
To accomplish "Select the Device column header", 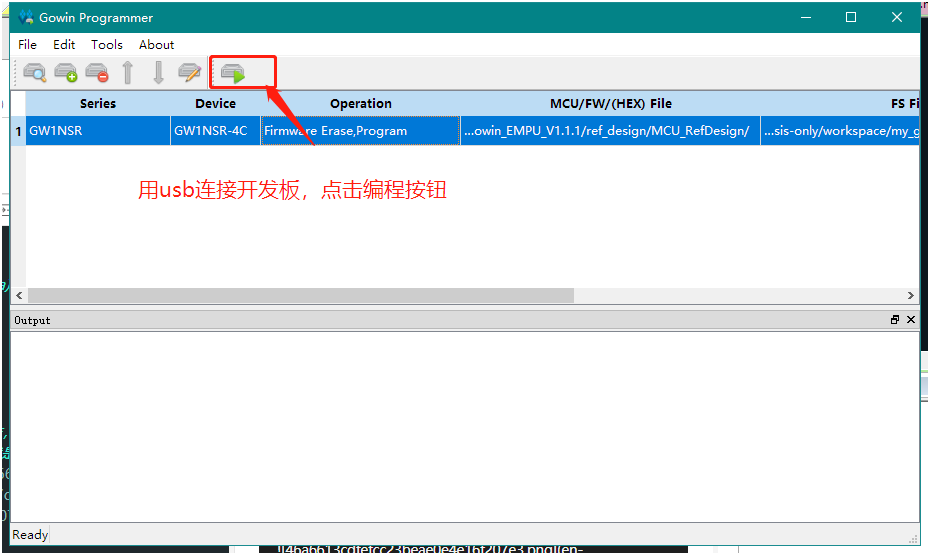I will (x=215, y=103).
